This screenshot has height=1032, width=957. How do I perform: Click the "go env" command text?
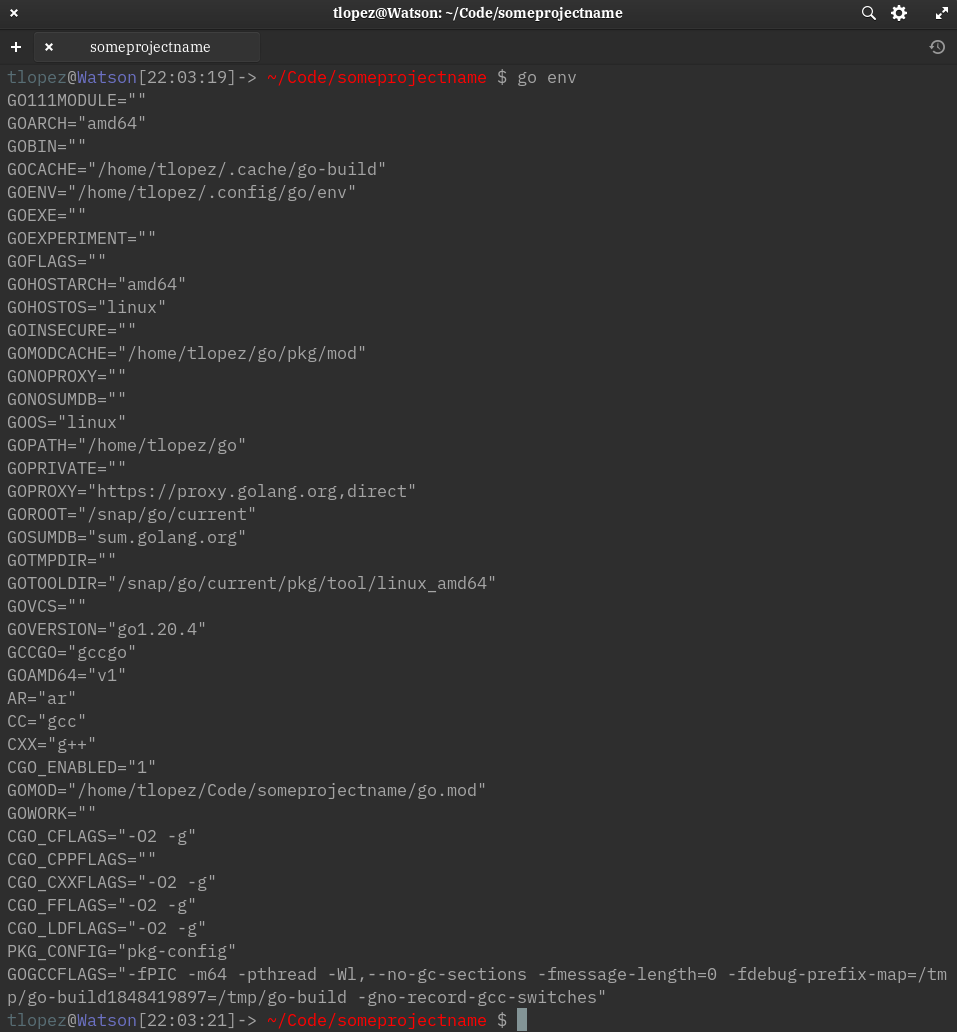pos(546,77)
